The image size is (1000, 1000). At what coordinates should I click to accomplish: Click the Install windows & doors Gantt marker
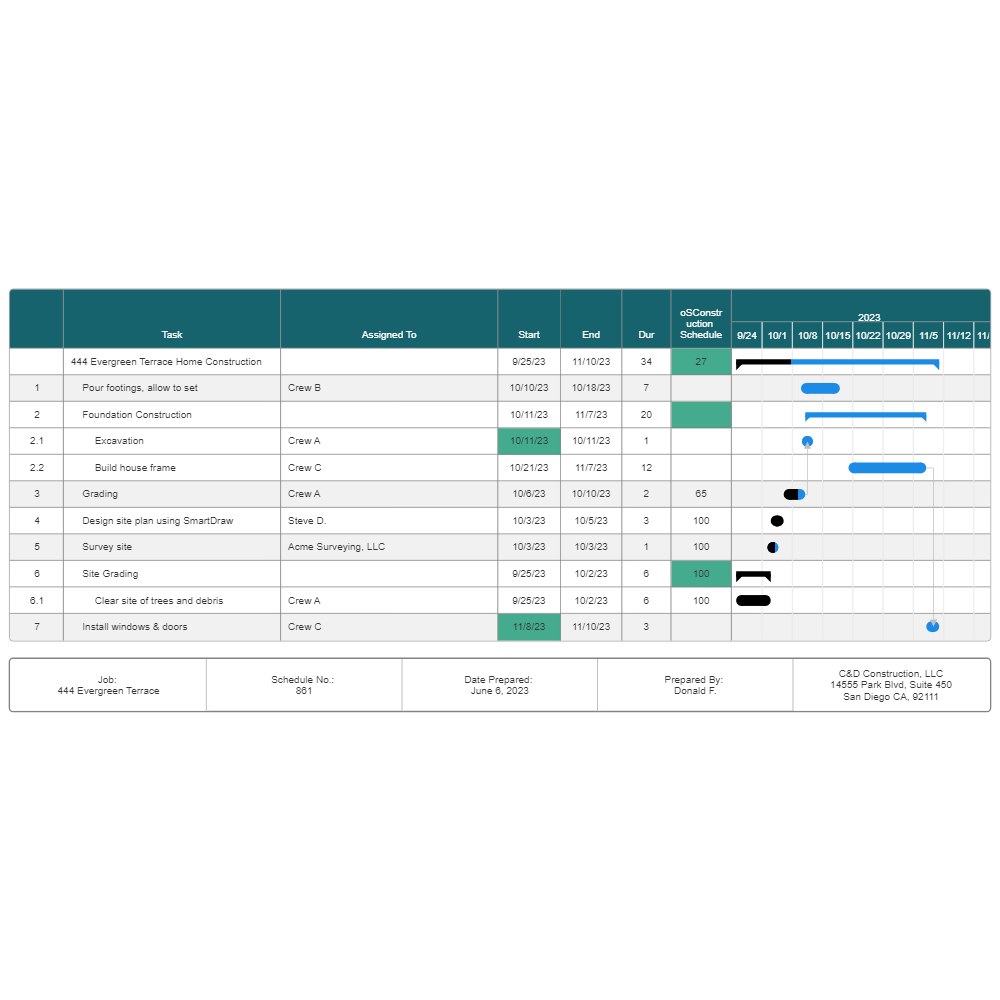(x=932, y=626)
